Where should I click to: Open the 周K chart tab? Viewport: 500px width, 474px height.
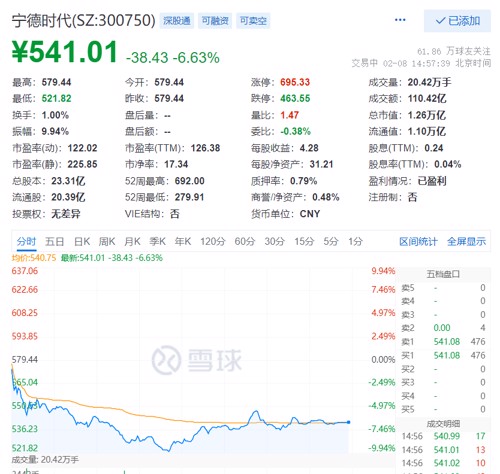coord(107,241)
